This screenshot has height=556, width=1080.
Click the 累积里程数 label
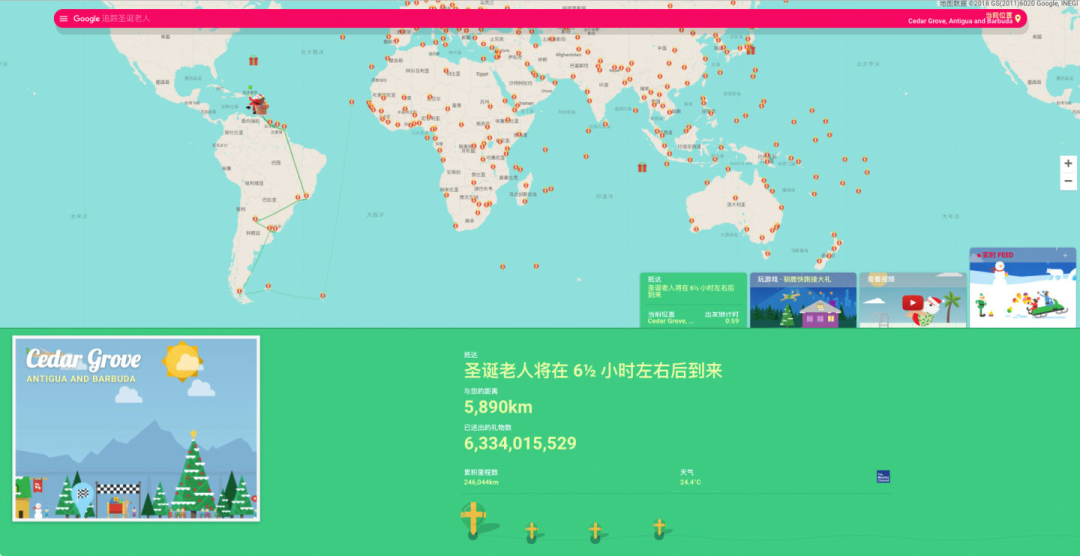(481, 473)
